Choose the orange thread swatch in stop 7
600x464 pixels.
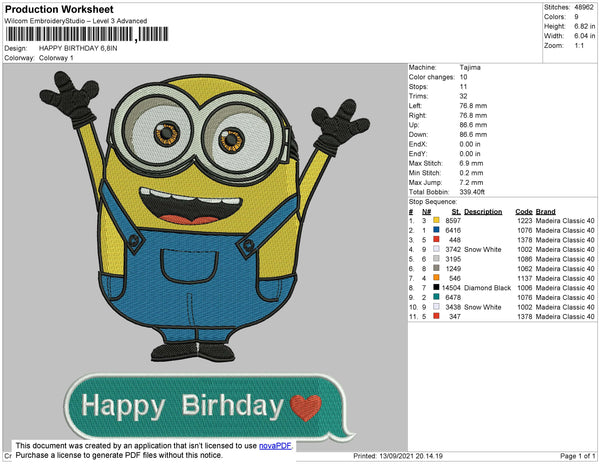(x=436, y=278)
